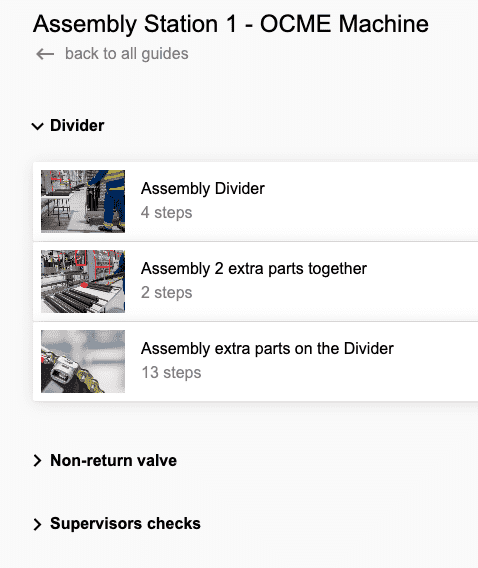Open Assembly extra parts on the Divider

pyautogui.click(x=267, y=349)
